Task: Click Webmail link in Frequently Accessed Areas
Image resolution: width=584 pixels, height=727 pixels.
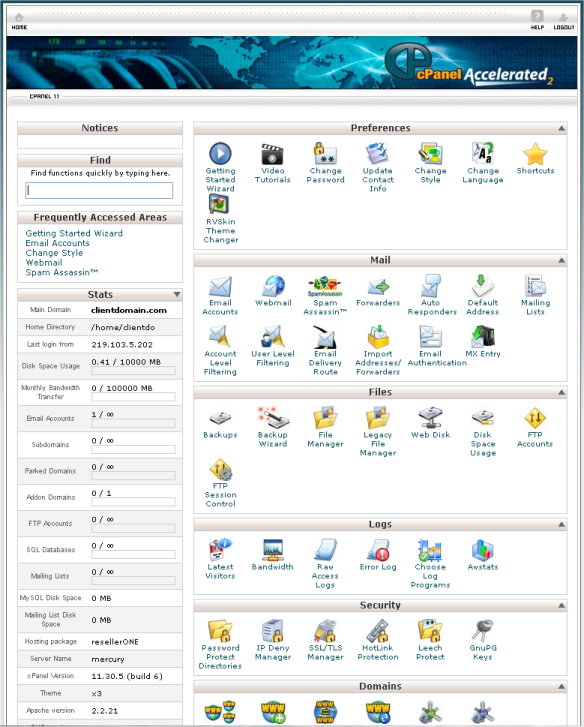Action: (44, 262)
